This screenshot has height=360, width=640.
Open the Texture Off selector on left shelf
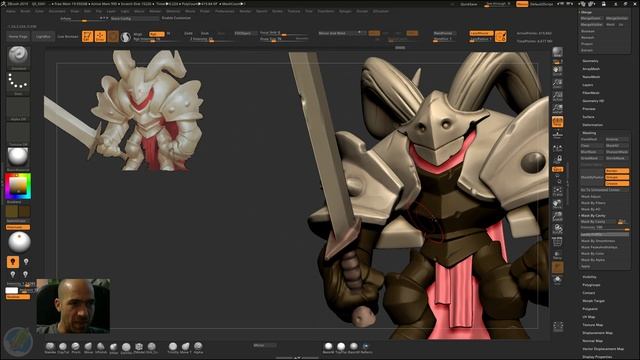coord(18,133)
